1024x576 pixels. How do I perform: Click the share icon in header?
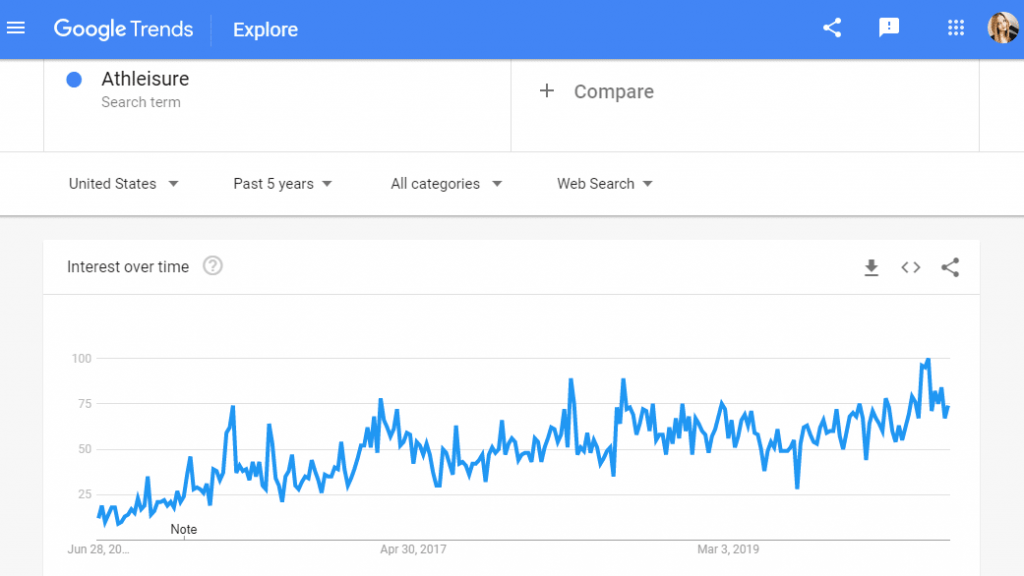point(831,27)
